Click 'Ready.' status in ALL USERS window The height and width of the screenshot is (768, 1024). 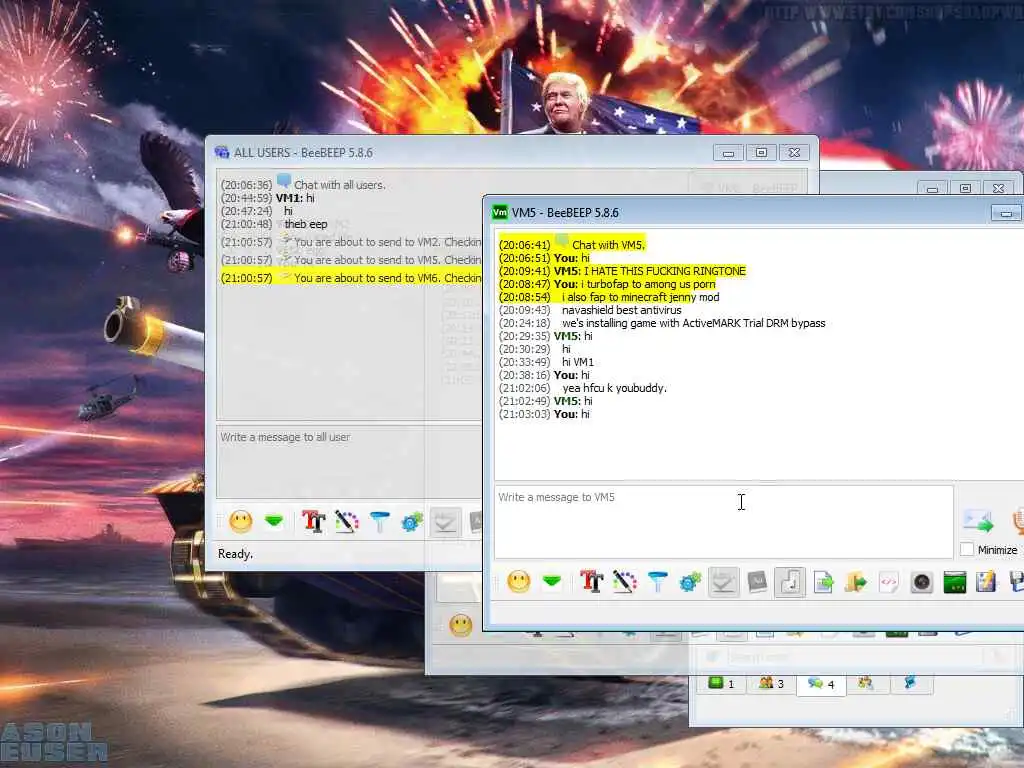pyautogui.click(x=235, y=554)
